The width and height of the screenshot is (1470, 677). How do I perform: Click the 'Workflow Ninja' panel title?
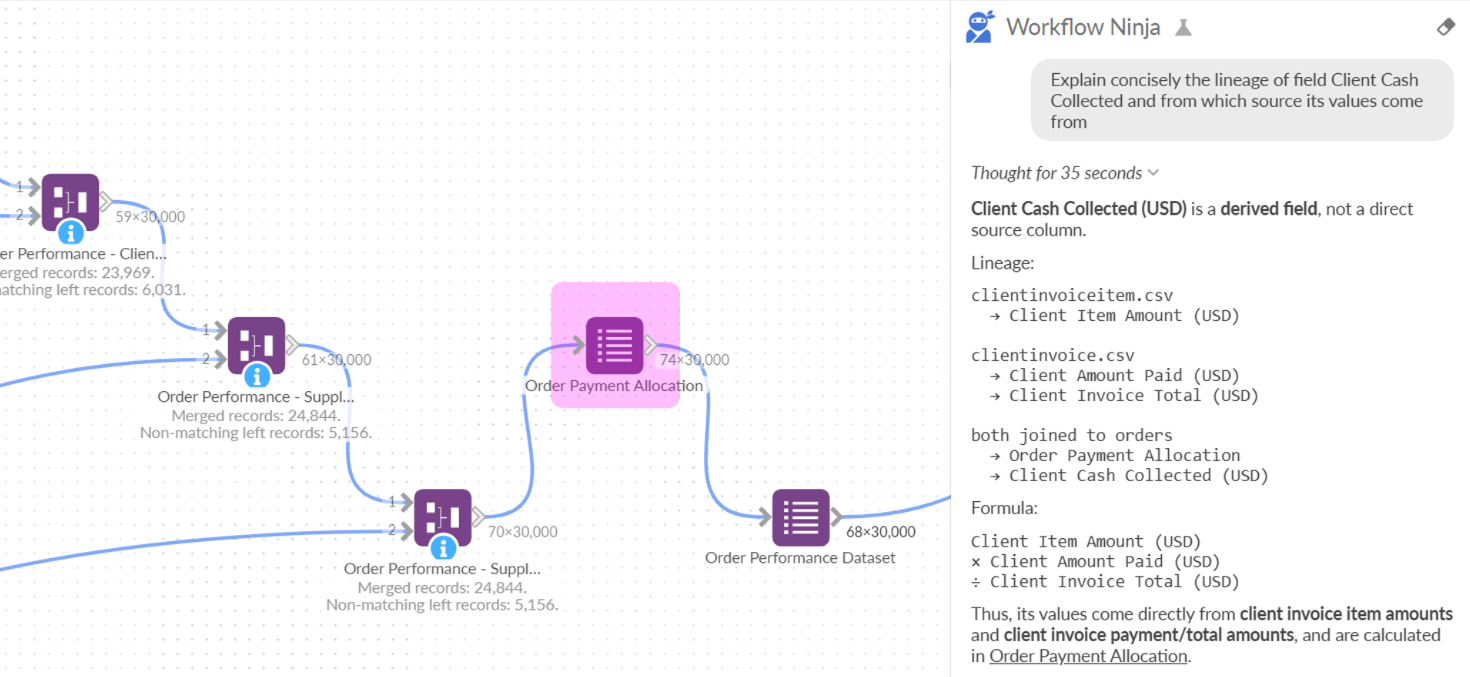click(1083, 27)
